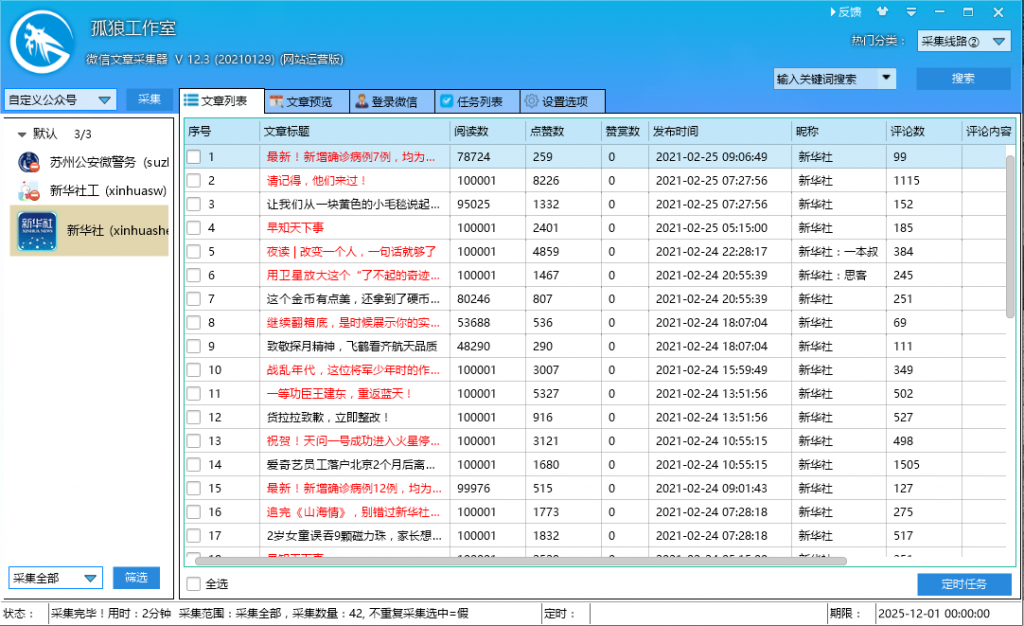Screen dimensions: 1024x626
Task: Open the 登录微信 tab
Action: [x=392, y=102]
